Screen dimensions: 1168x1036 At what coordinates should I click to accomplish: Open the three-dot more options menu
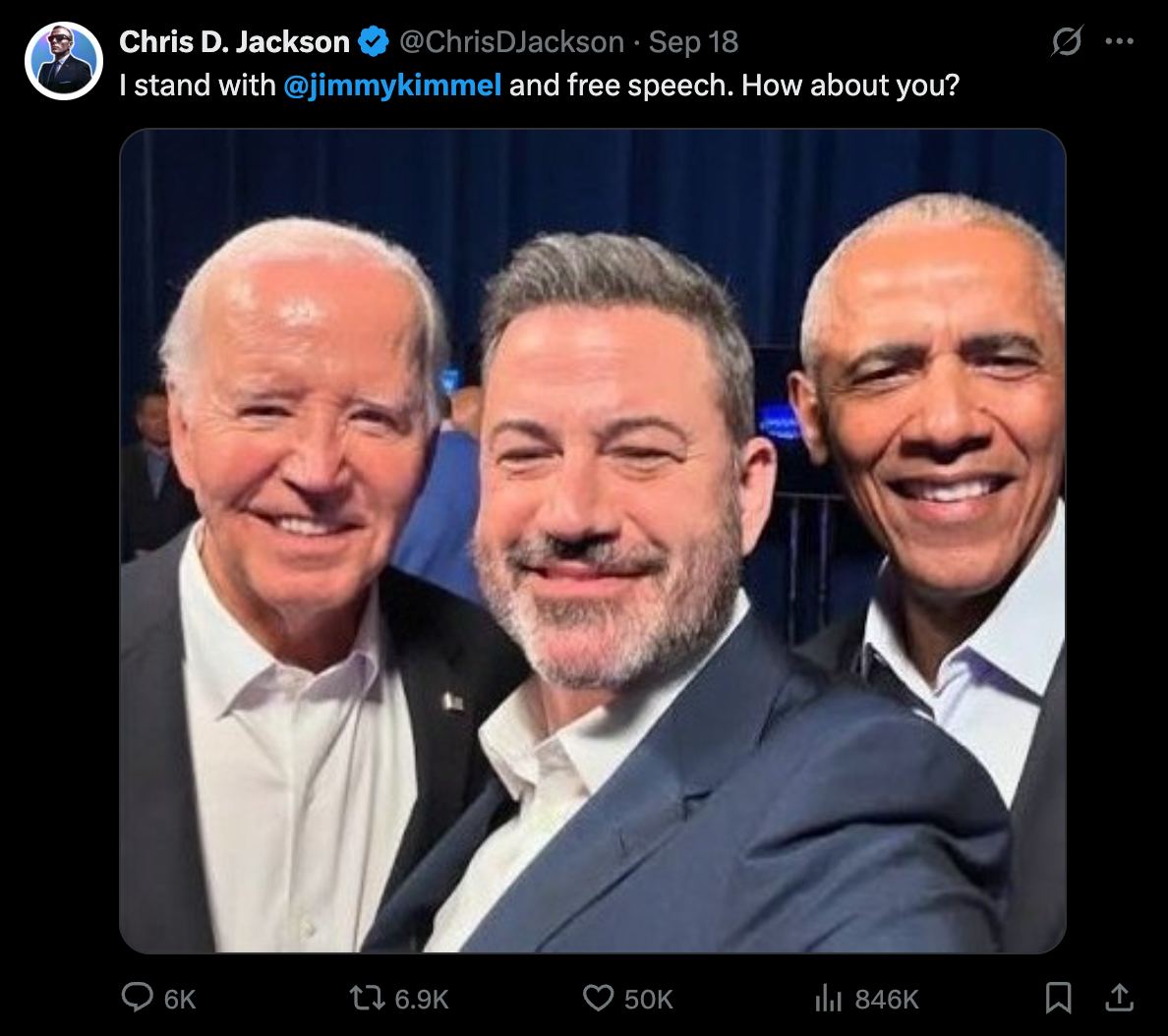click(x=1119, y=42)
